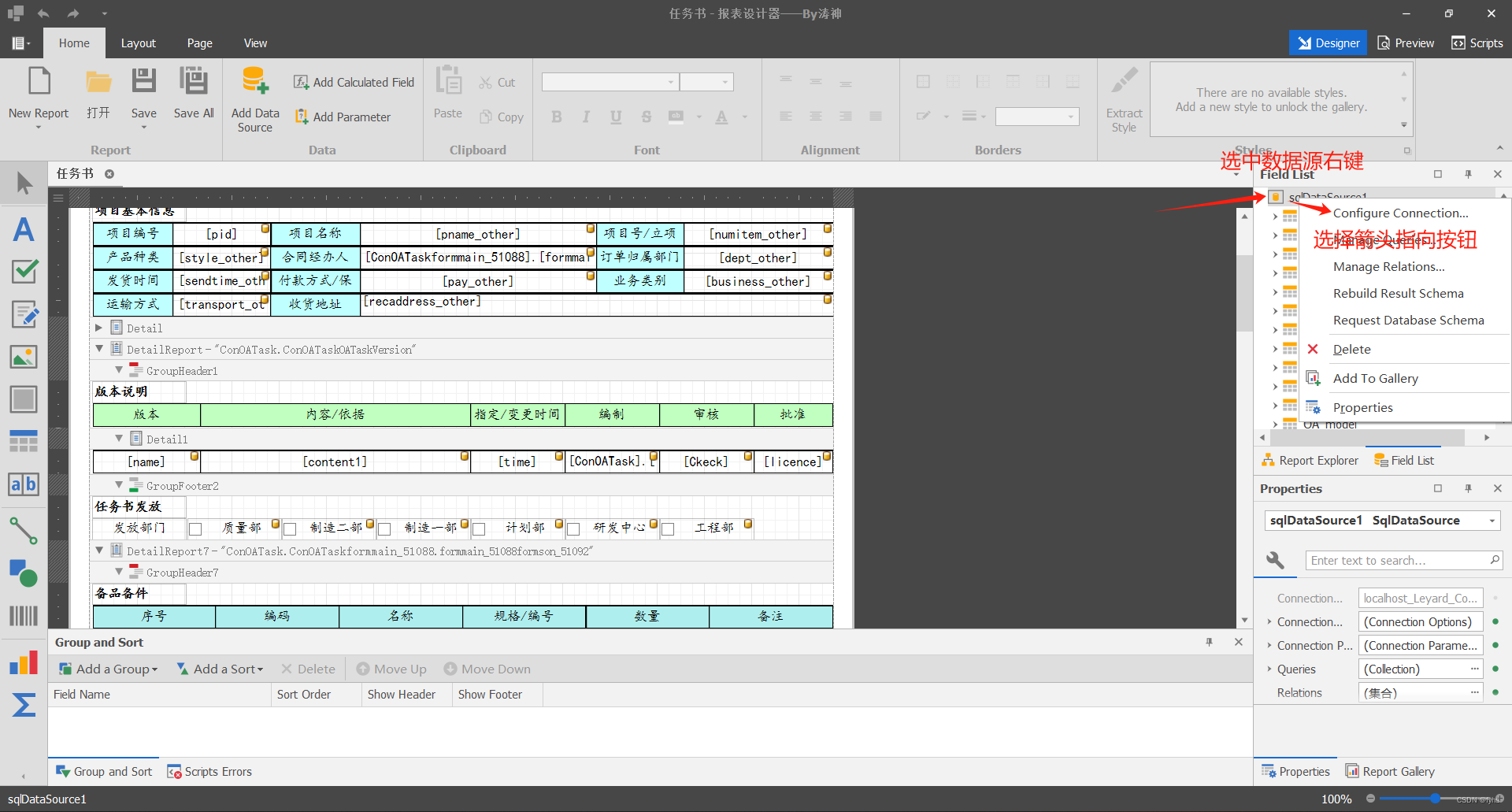The image size is (1512, 812).
Task: Click the Save All icon
Action: click(193, 81)
